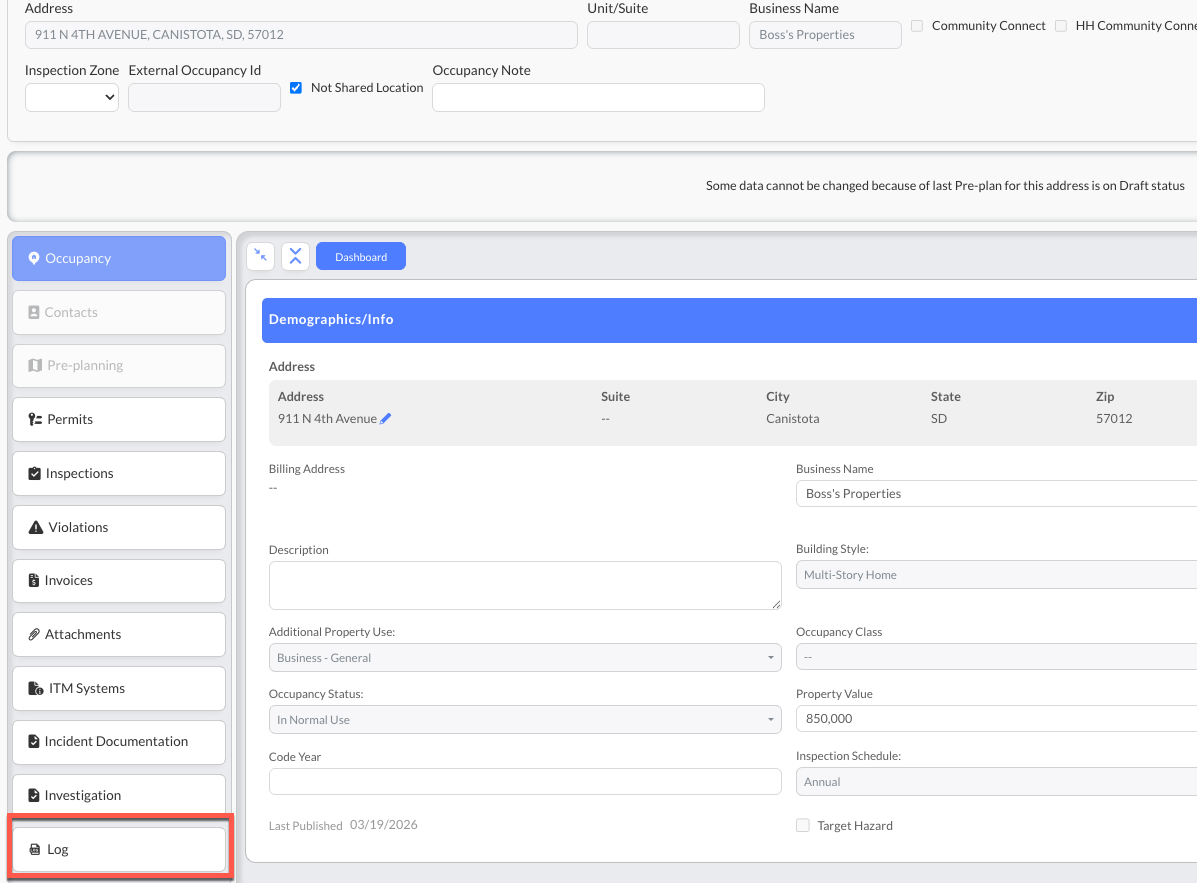Image resolution: width=1197 pixels, height=883 pixels.
Task: Switch to the Inspections section
Action: click(x=119, y=473)
